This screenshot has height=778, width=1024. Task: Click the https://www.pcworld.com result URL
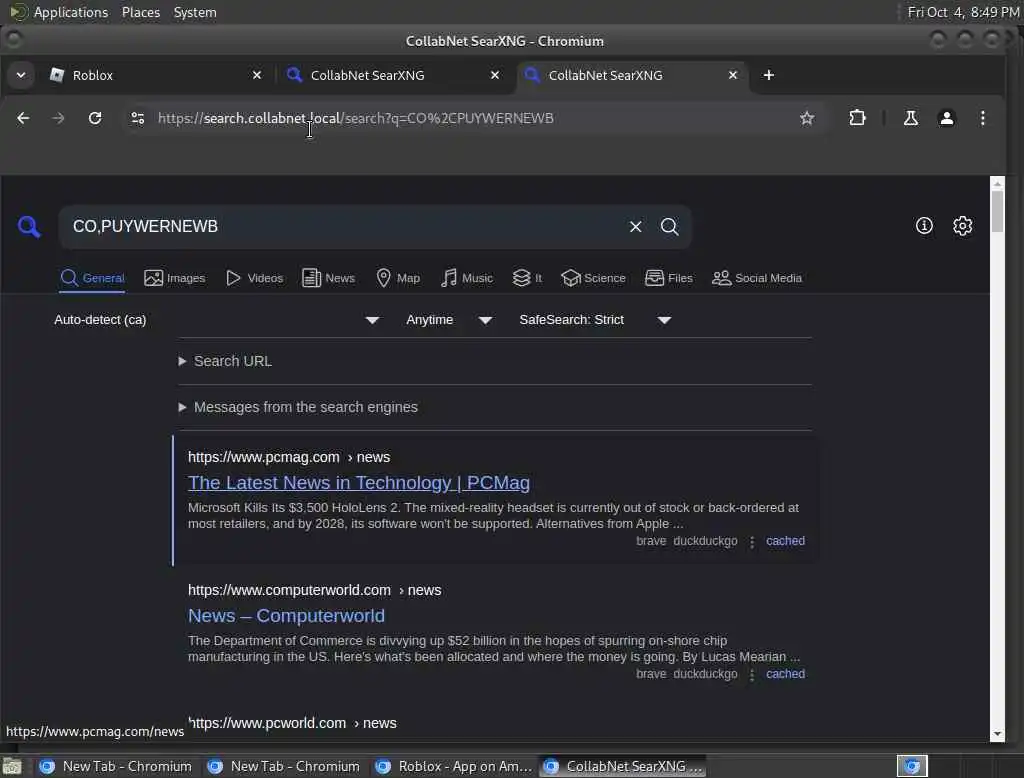[292, 724]
